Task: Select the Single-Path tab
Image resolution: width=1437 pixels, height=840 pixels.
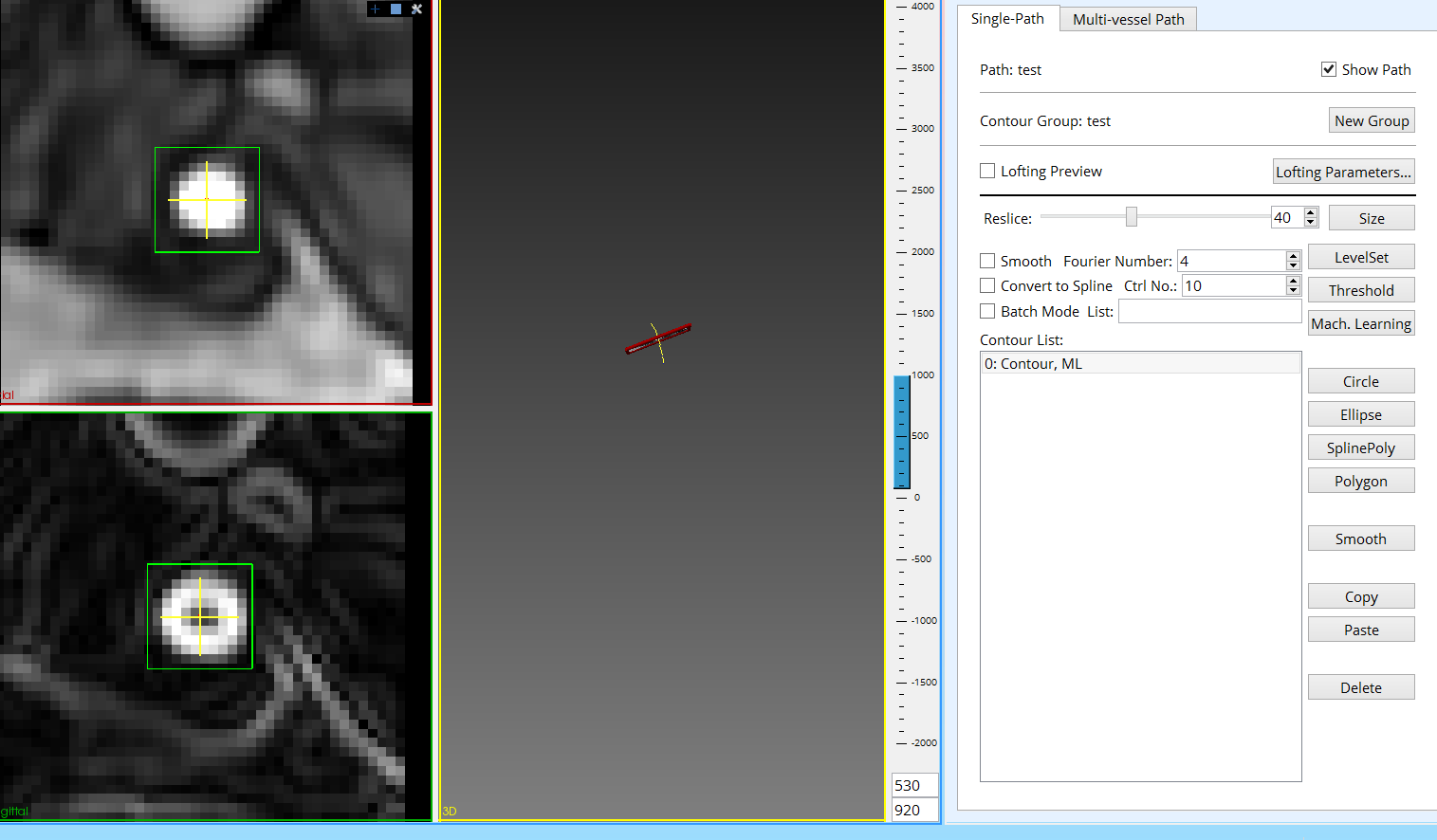Action: coord(1007,18)
